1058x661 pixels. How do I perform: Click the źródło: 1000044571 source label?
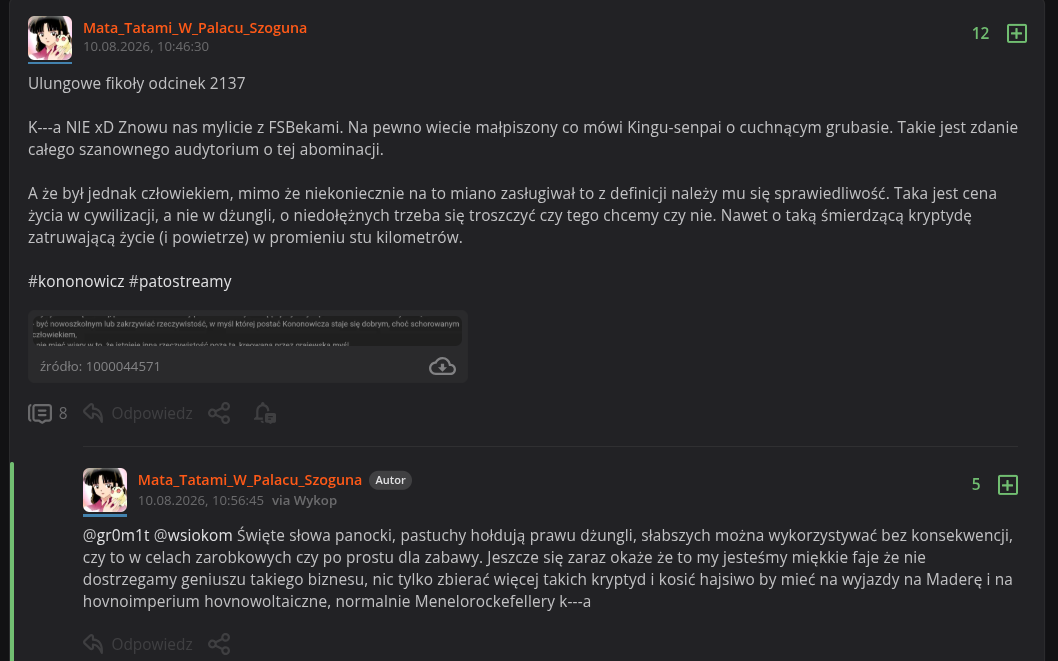coord(100,366)
